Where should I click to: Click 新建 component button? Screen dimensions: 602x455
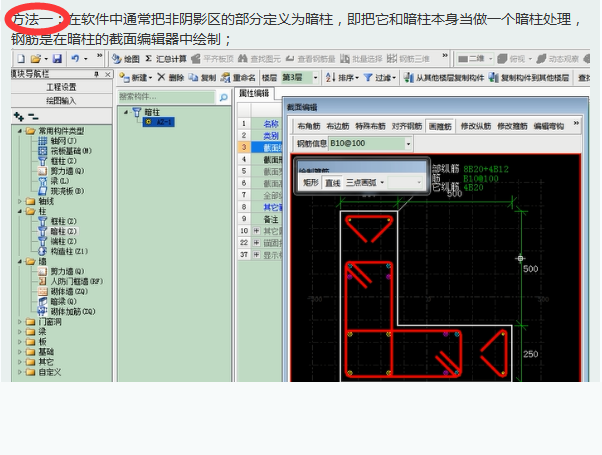135,78
